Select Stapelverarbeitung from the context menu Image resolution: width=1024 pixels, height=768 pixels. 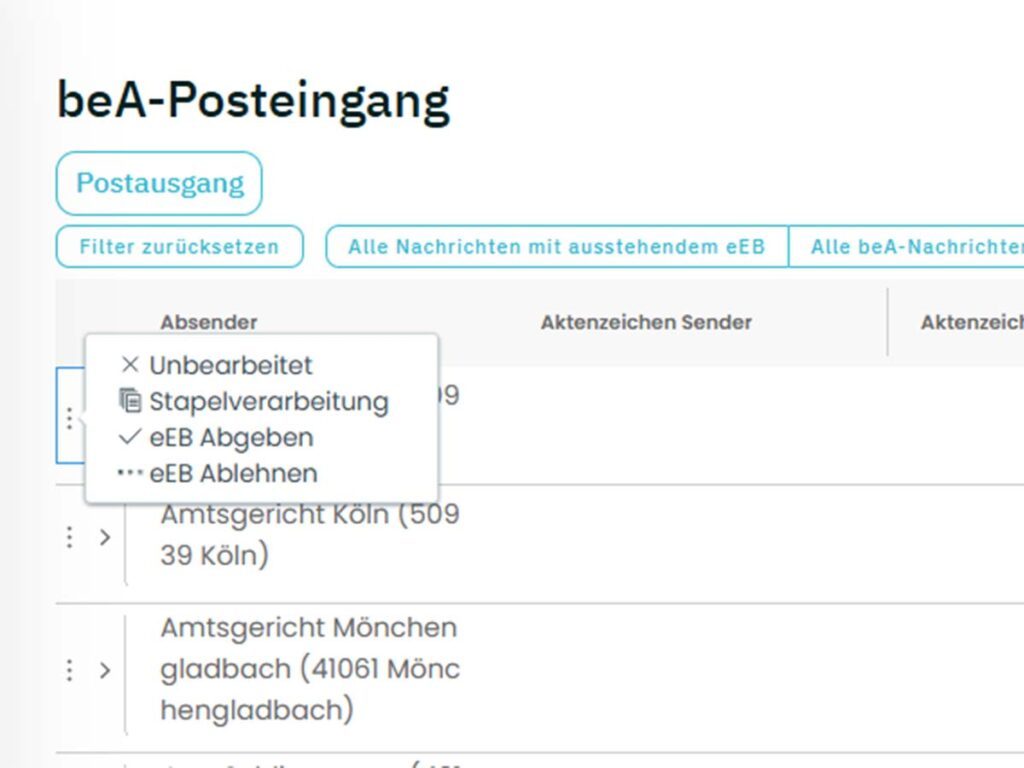pos(268,400)
